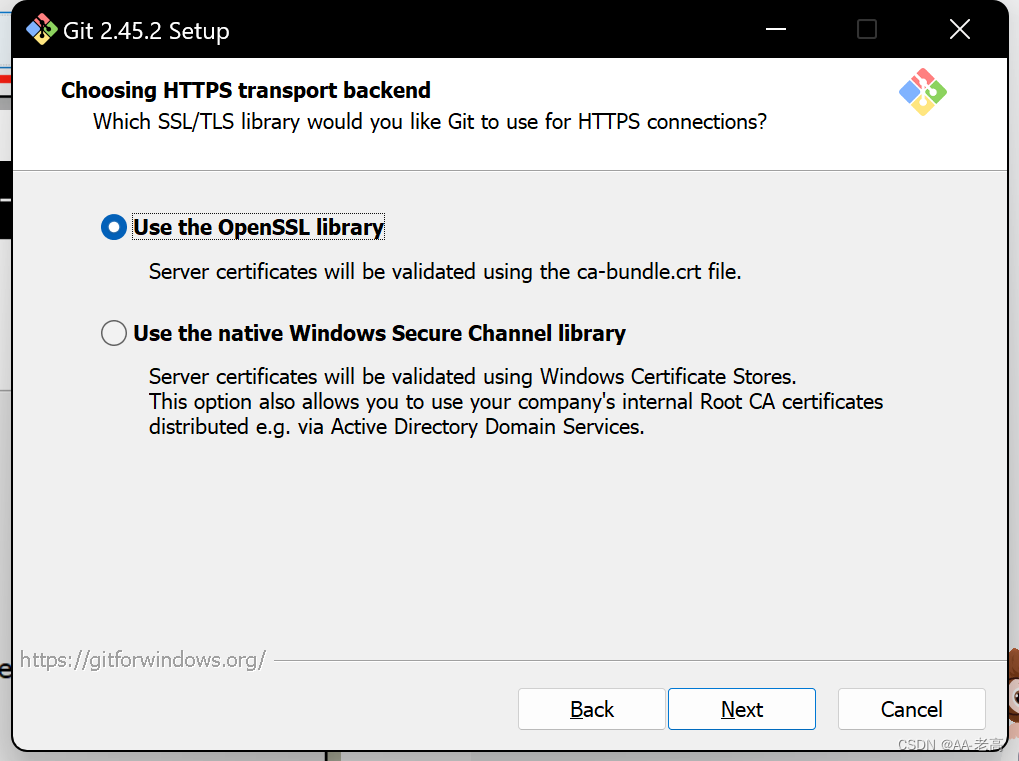Viewport: 1019px width, 761px height.
Task: Click the 'Which SSL/TLS library' question text
Action: coord(430,122)
